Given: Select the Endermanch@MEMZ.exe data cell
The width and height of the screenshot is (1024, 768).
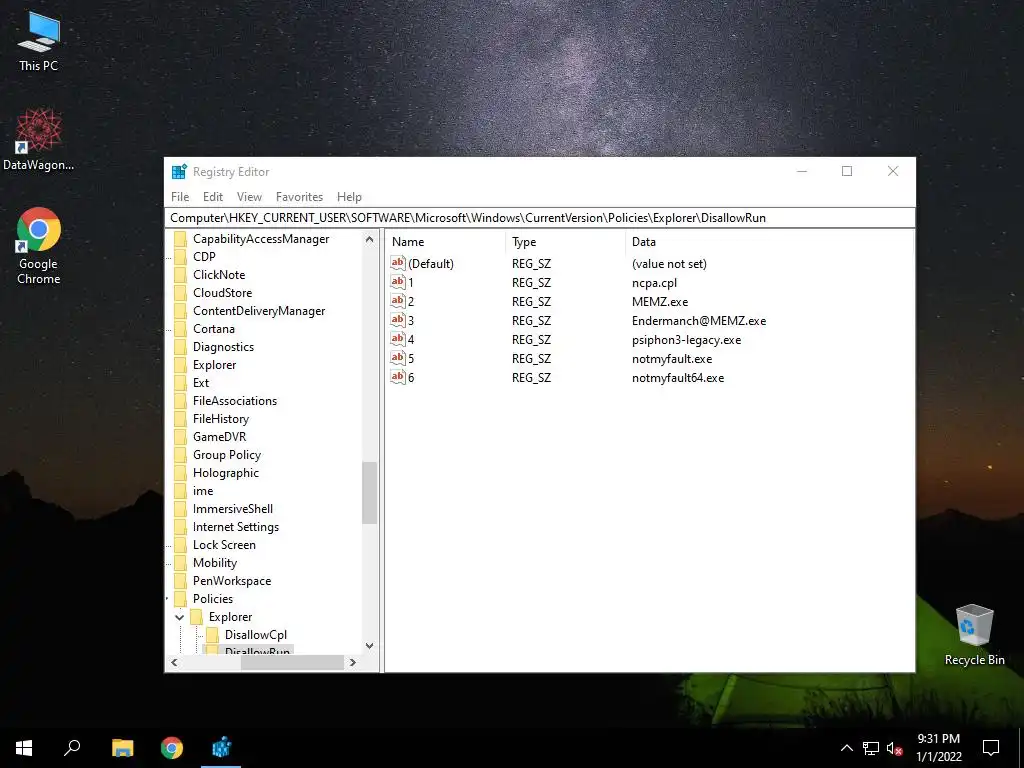Looking at the screenshot, I should [699, 321].
